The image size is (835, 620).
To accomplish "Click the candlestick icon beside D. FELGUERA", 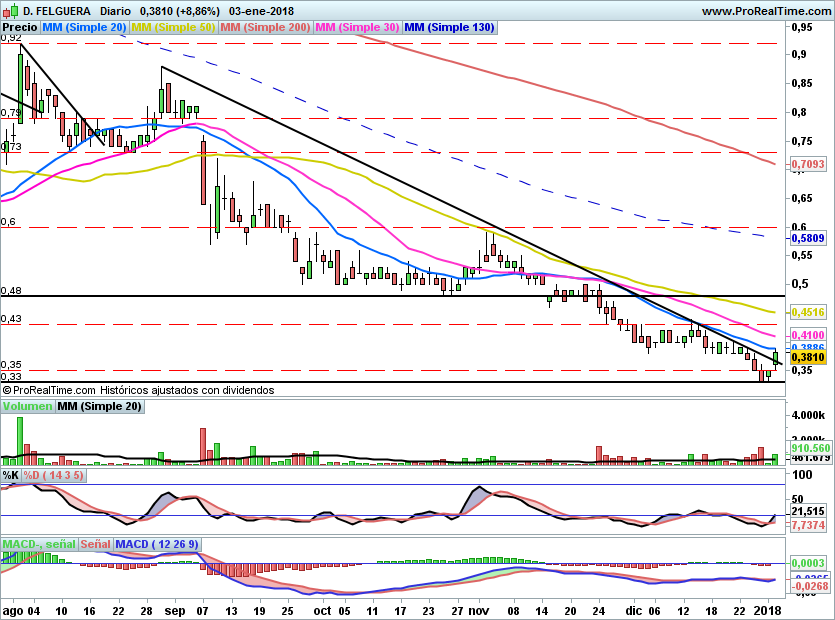I will point(10,10).
